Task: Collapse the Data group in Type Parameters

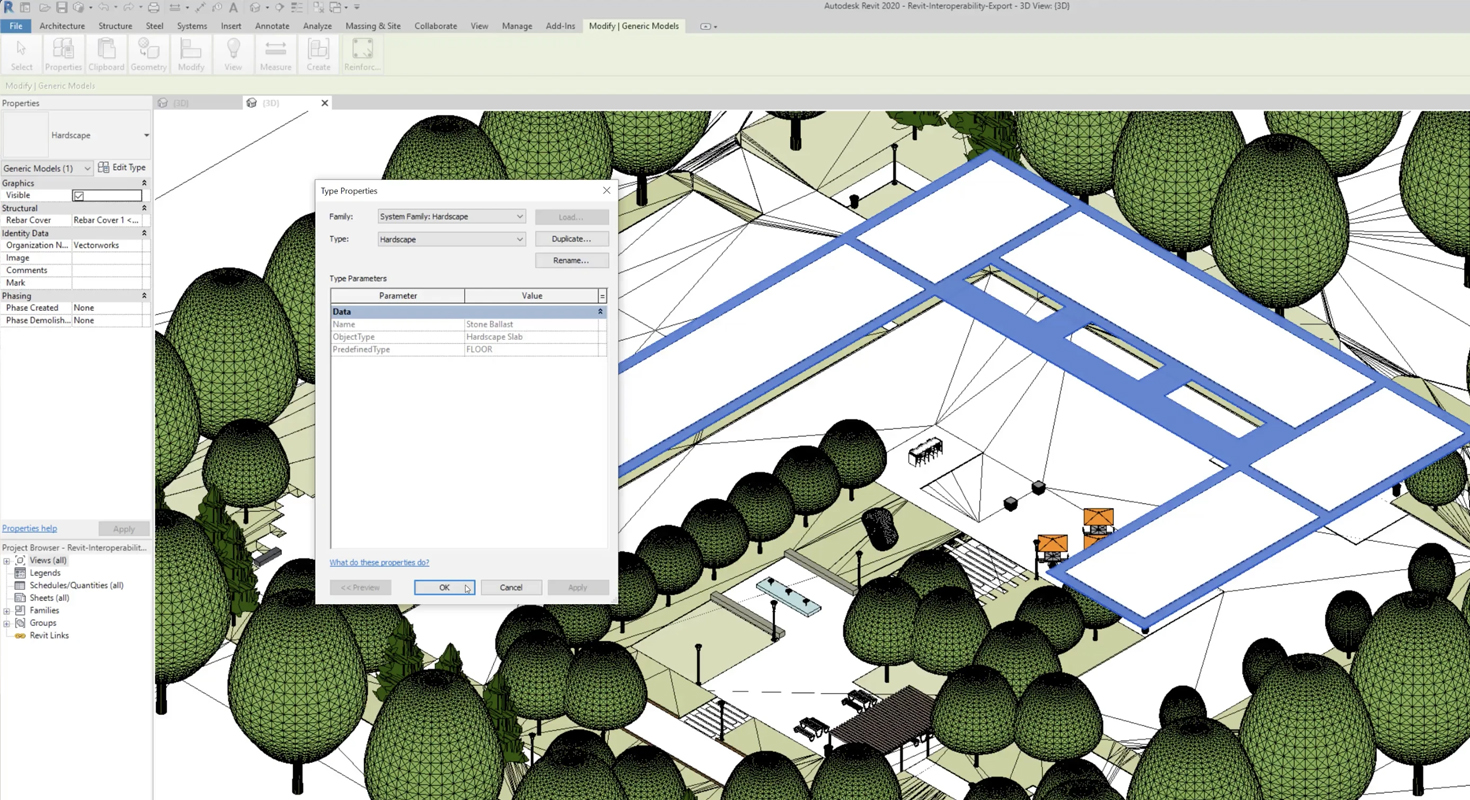Action: [x=600, y=312]
